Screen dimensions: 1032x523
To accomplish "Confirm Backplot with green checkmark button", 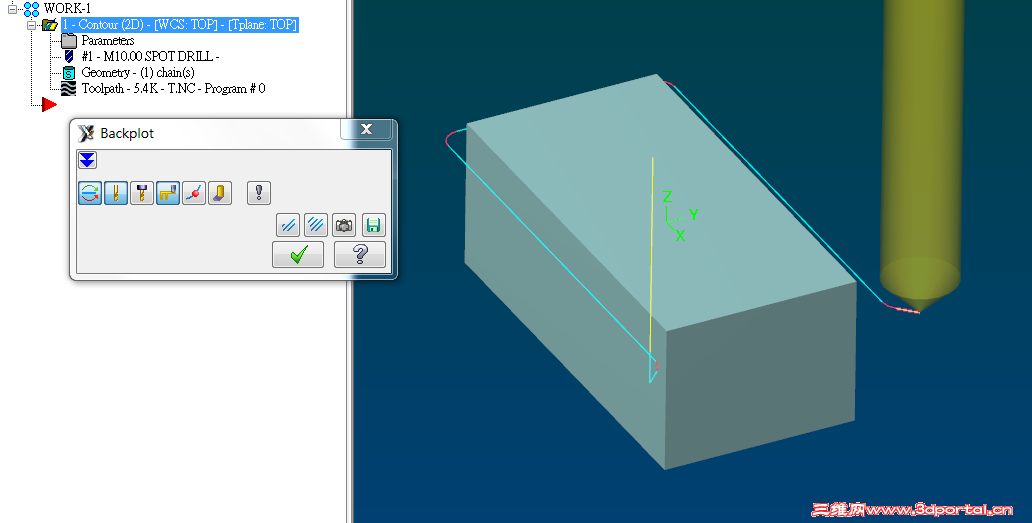I will (x=298, y=254).
